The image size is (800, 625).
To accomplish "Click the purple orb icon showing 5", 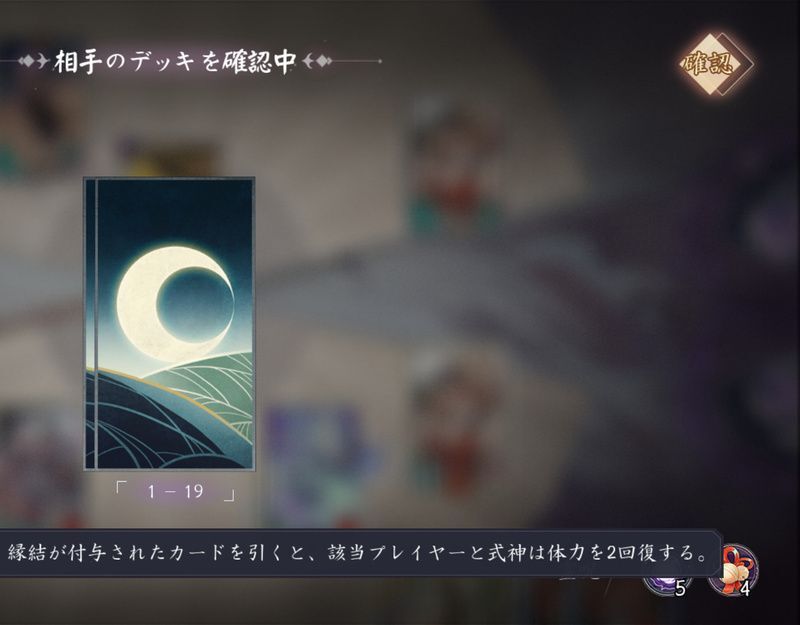I will pos(666,584).
